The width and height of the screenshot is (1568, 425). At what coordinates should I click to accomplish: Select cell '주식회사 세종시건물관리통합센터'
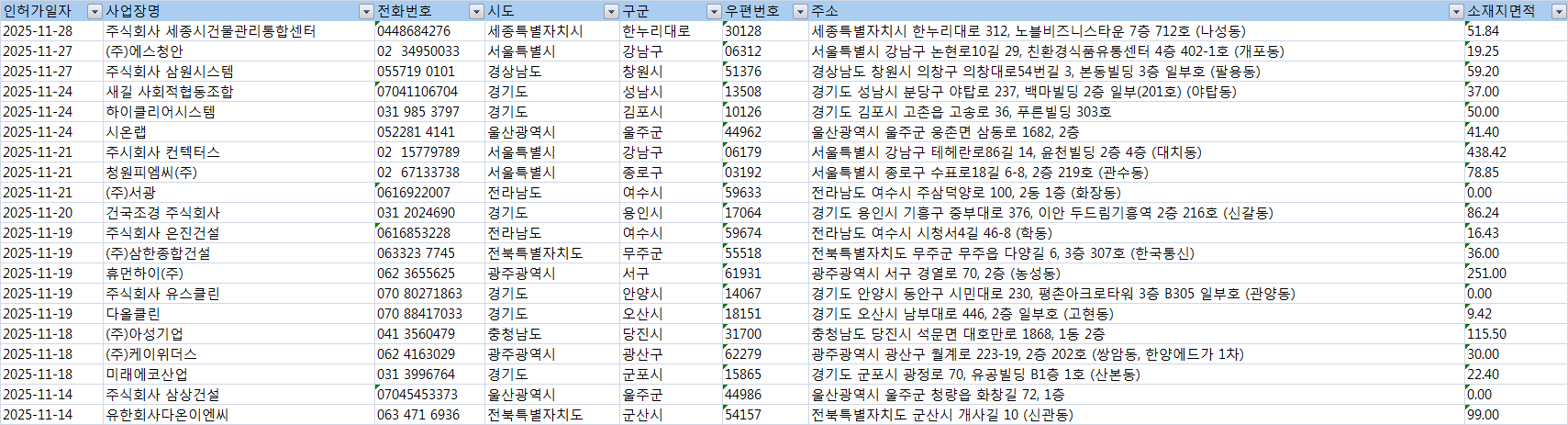pyautogui.click(x=239, y=31)
